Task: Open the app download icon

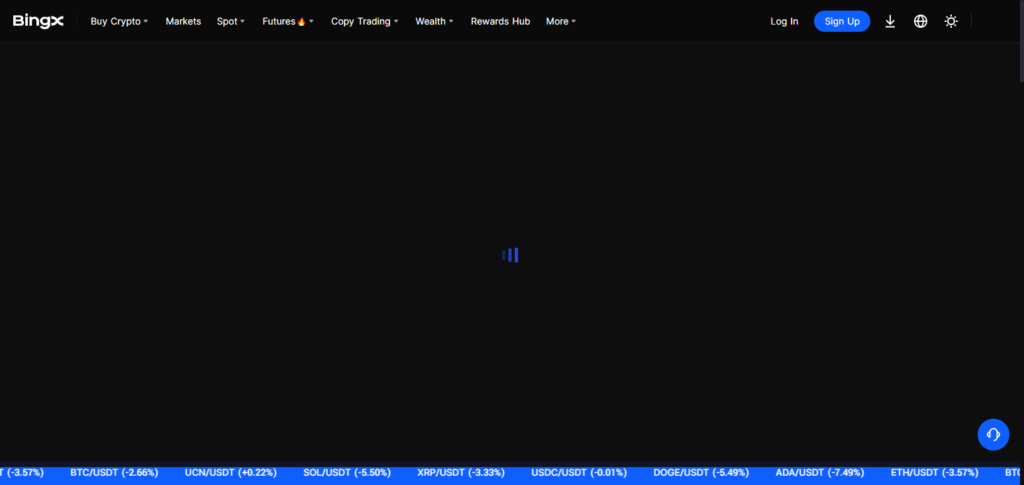Action: 890,21
